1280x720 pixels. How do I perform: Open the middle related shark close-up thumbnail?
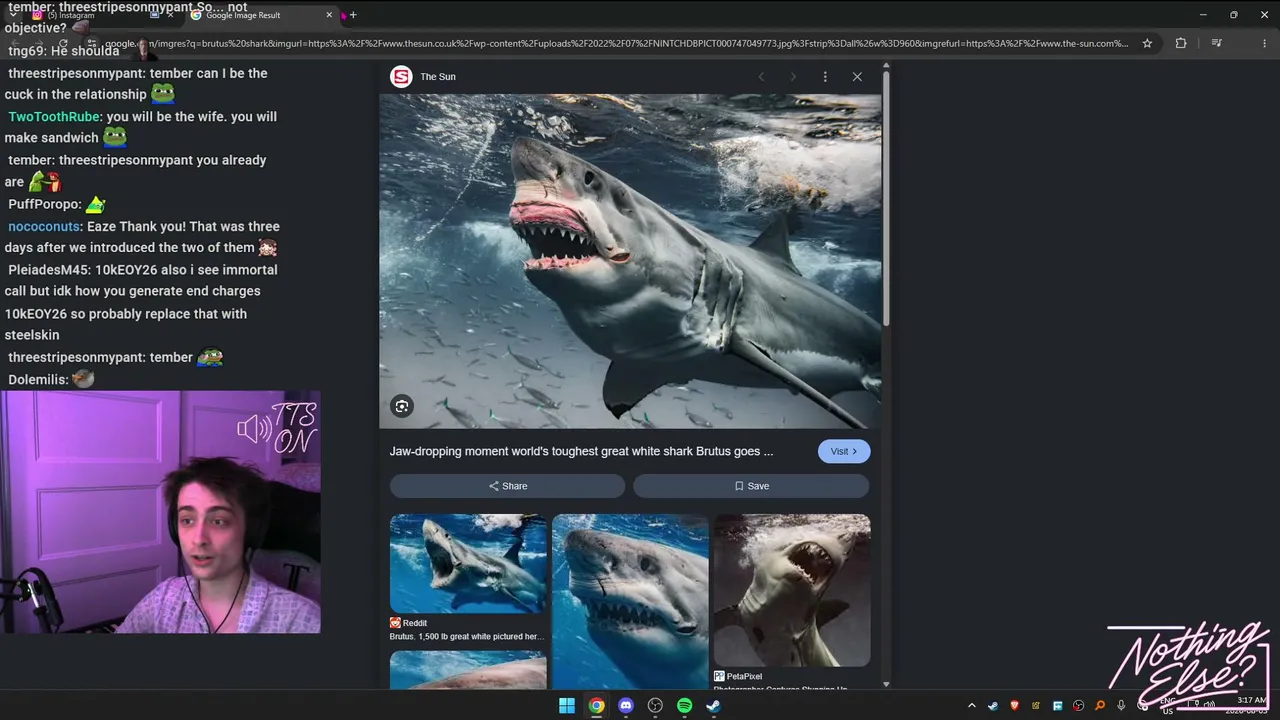click(x=630, y=601)
